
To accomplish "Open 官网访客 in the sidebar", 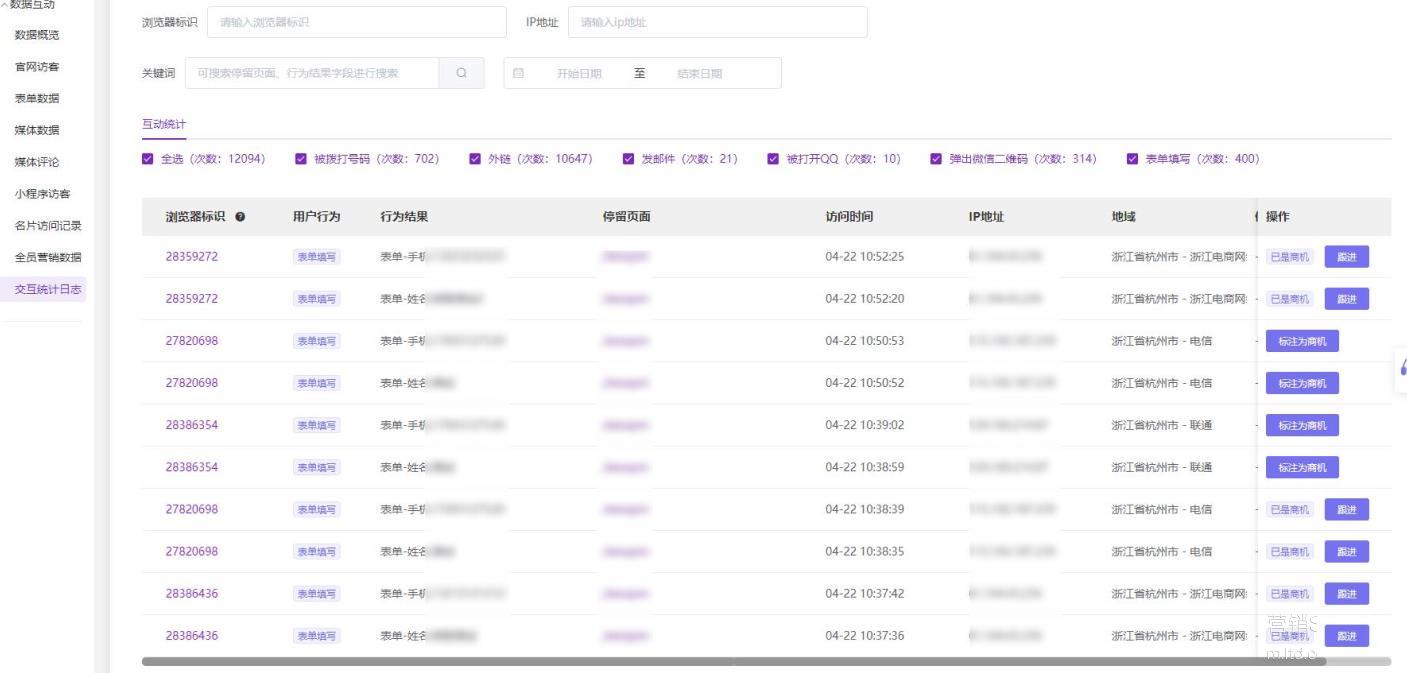I will [37, 67].
